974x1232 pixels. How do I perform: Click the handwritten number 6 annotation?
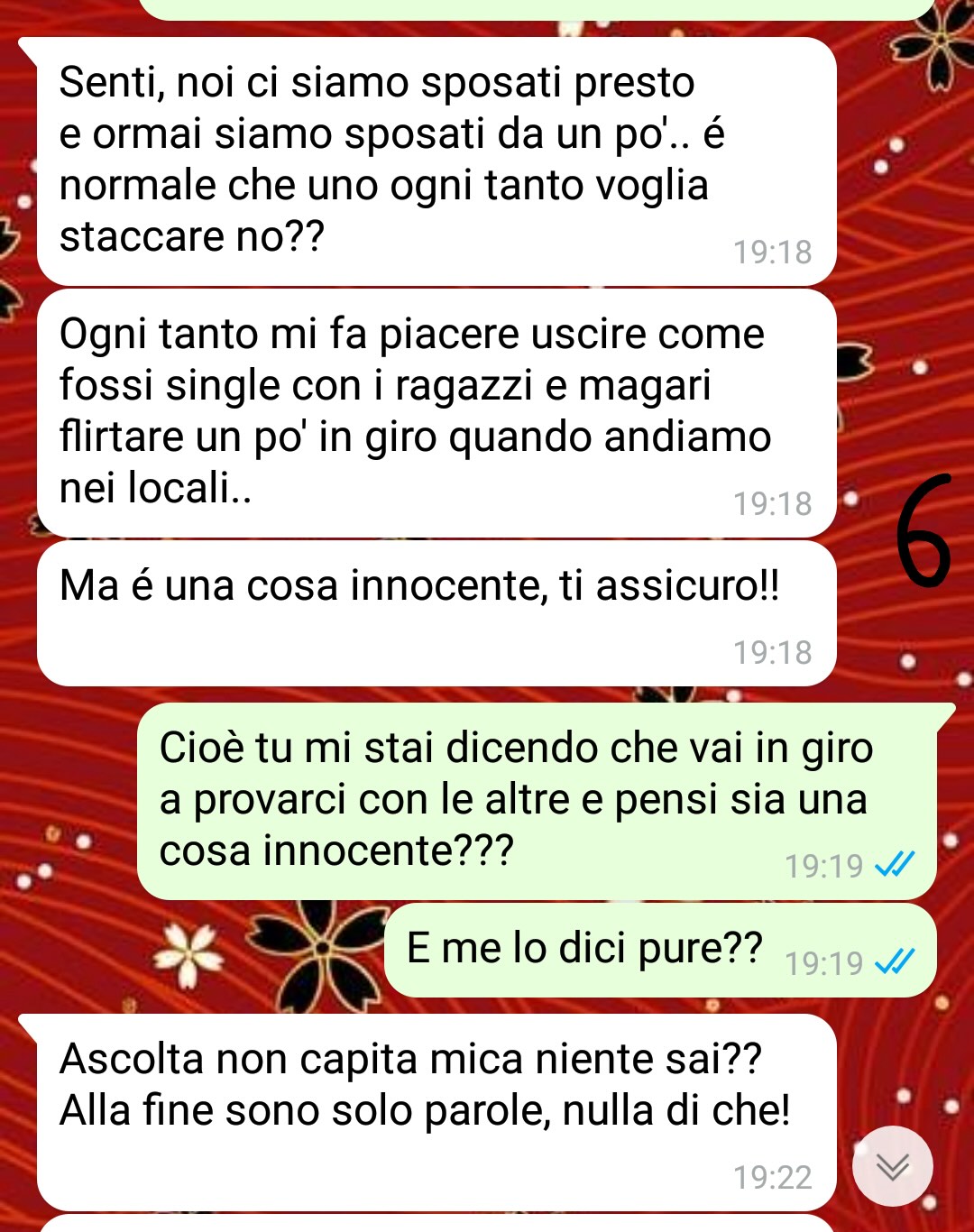923,531
